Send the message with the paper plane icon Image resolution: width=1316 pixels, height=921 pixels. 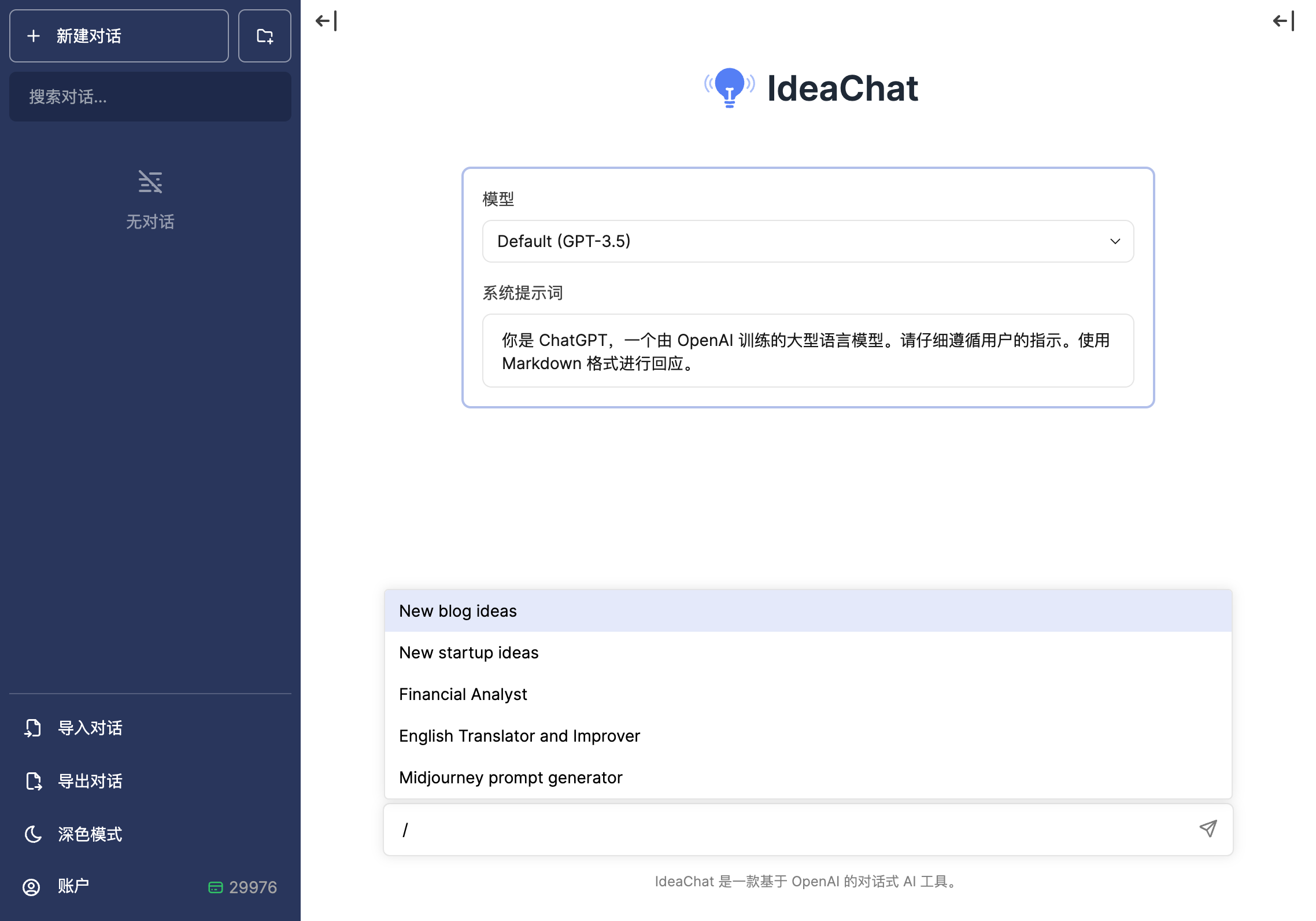coord(1208,829)
